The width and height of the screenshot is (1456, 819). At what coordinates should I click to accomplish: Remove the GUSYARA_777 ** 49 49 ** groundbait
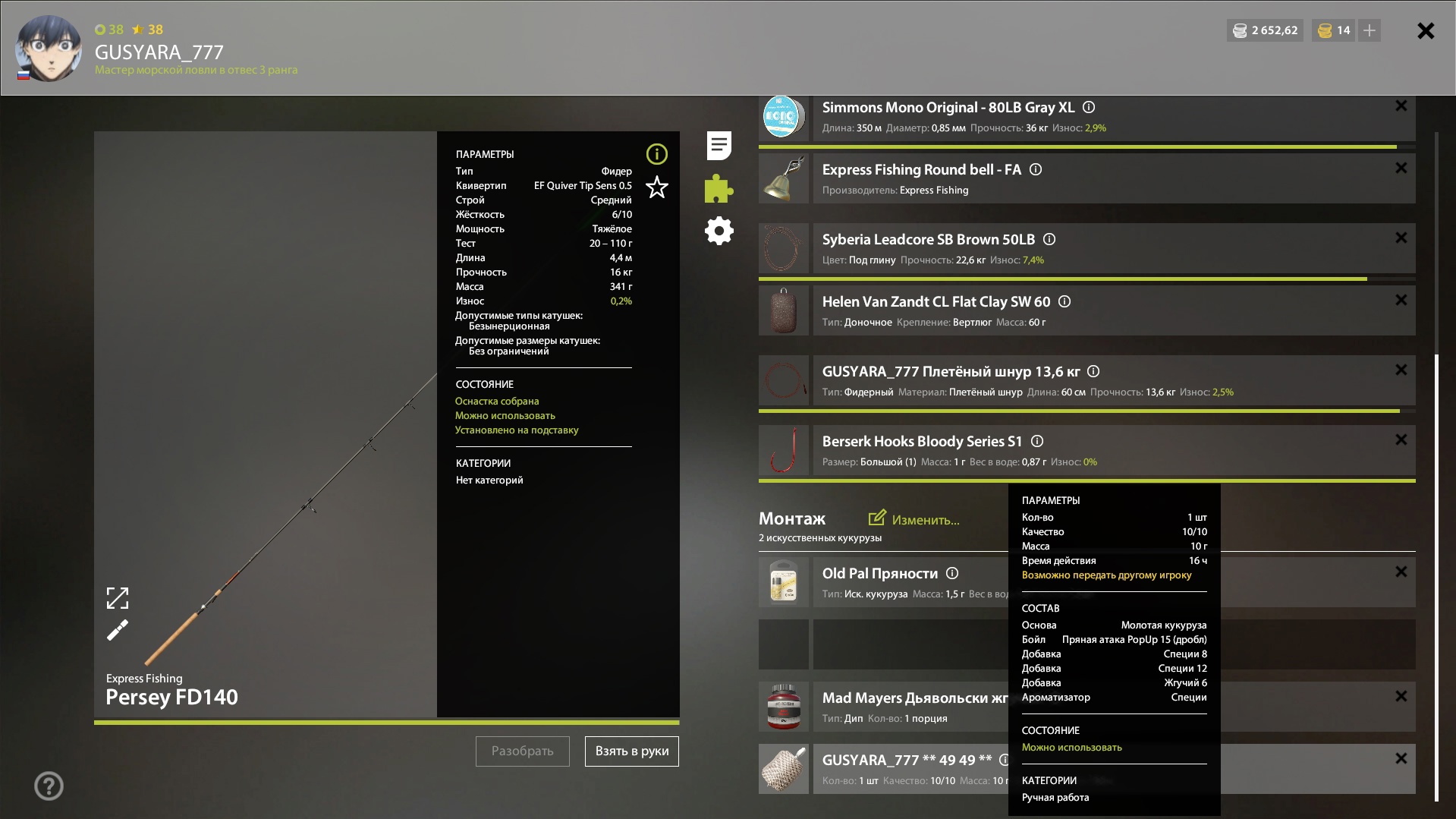pyautogui.click(x=1401, y=758)
